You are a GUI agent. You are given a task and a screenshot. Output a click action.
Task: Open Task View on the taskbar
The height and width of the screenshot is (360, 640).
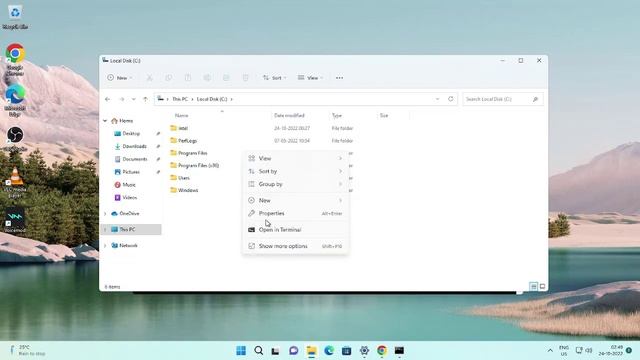276,351
